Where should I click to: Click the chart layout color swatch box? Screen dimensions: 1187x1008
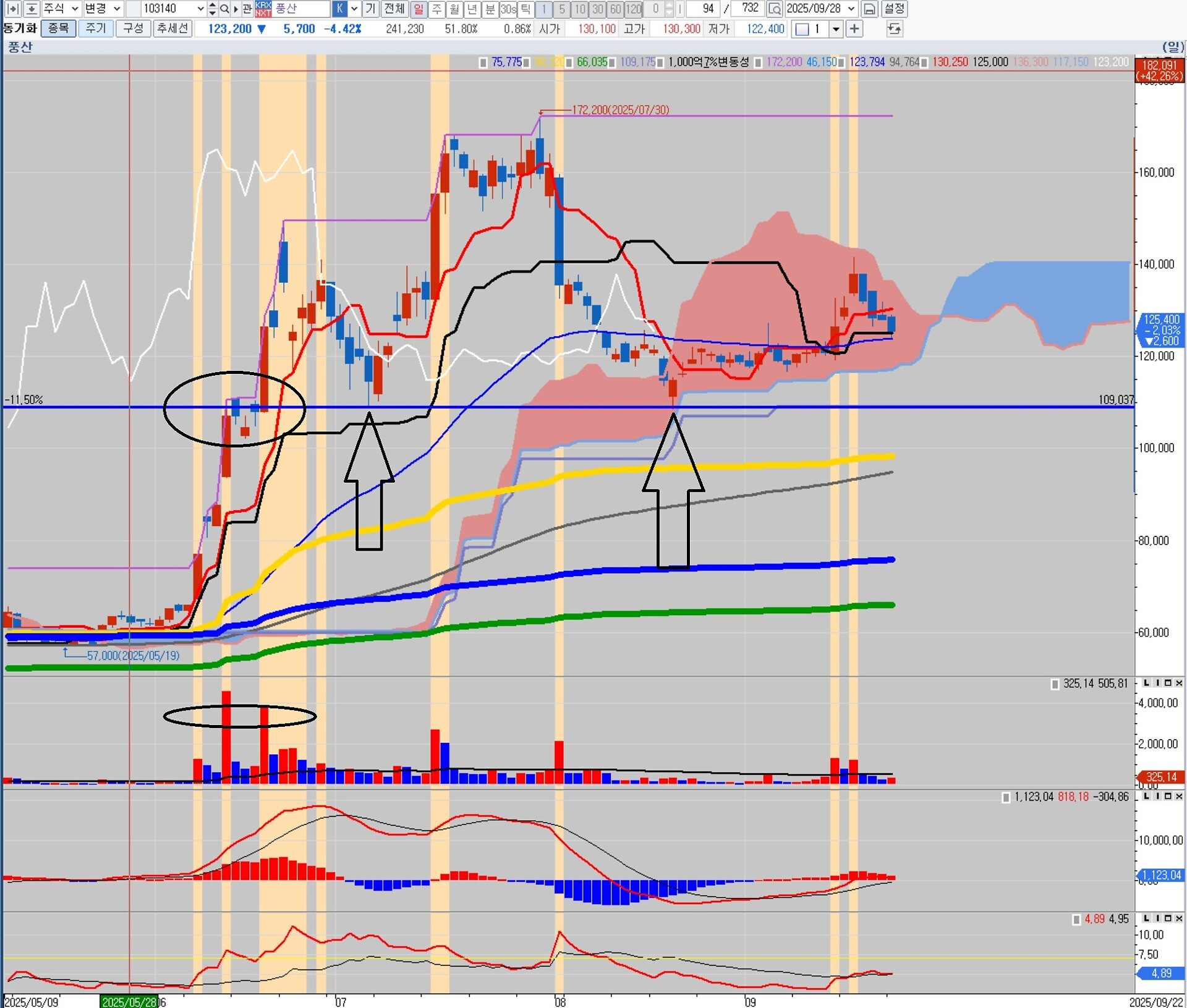click(802, 29)
